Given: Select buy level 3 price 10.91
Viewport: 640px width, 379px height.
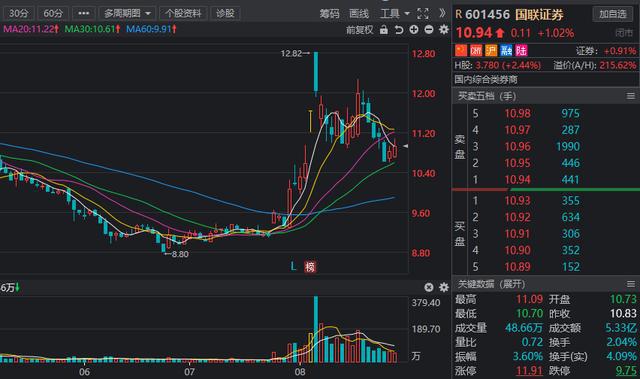Looking at the screenshot, I should (518, 234).
